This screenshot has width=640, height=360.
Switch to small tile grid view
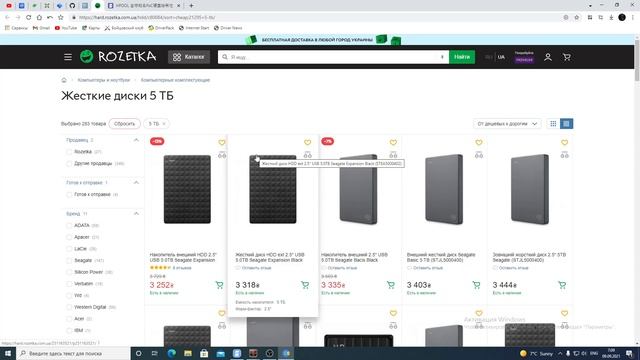pos(553,124)
